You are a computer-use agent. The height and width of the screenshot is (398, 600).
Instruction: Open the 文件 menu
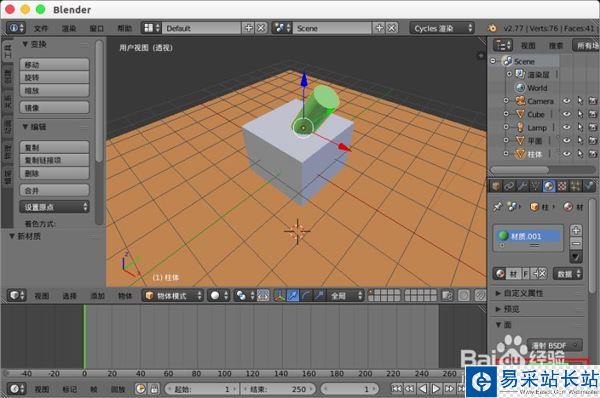41,28
